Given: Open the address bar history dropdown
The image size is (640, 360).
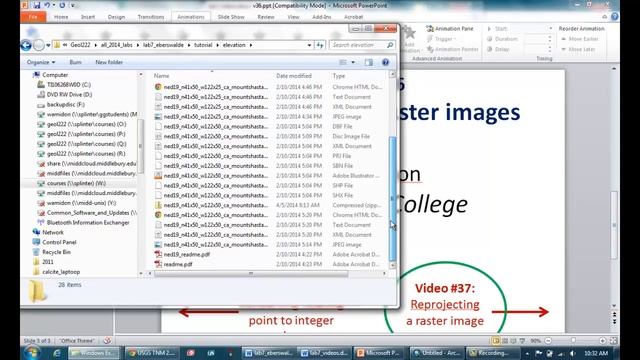Looking at the screenshot, I should pos(309,45).
